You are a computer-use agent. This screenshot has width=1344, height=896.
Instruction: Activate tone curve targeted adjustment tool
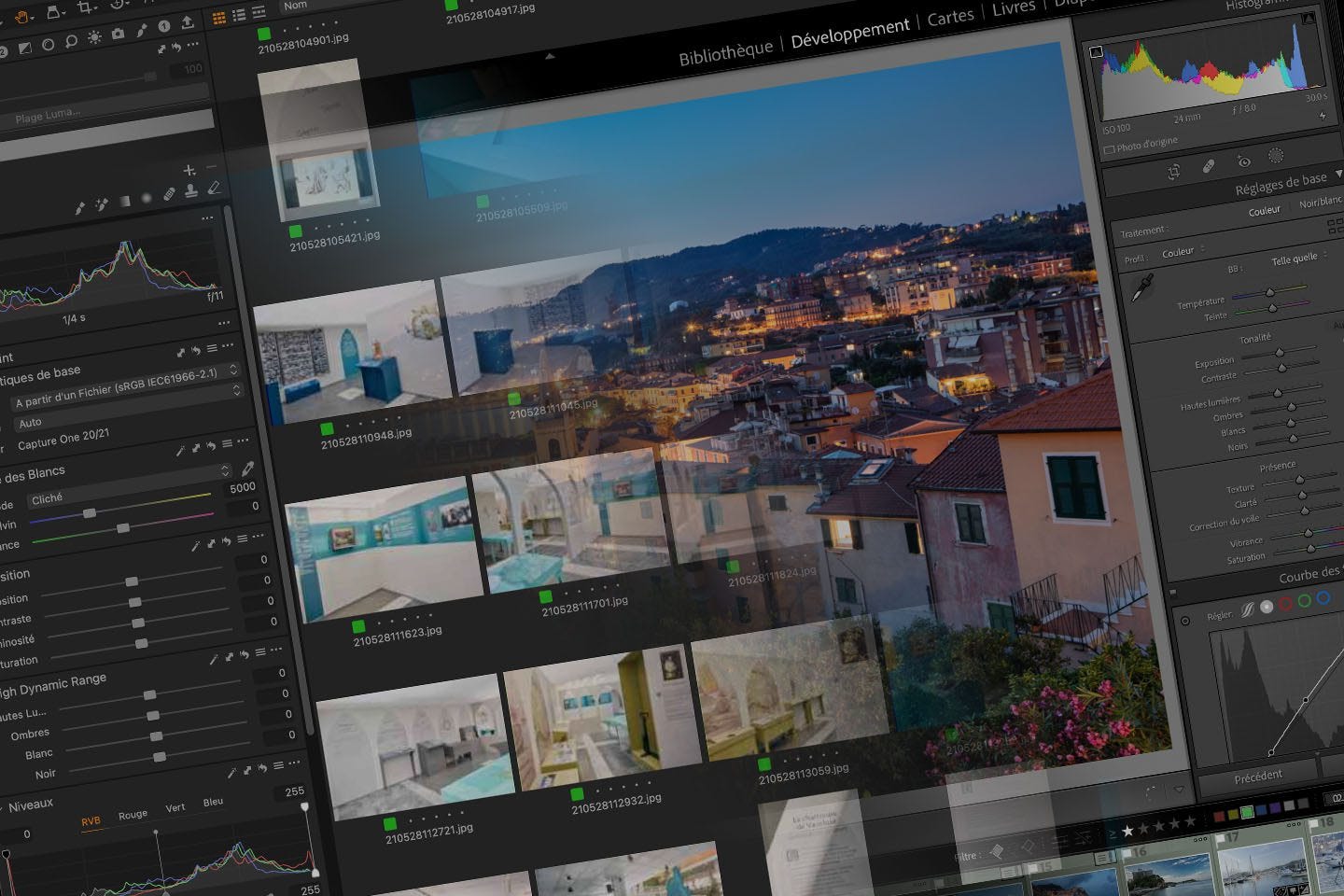(x=1185, y=621)
